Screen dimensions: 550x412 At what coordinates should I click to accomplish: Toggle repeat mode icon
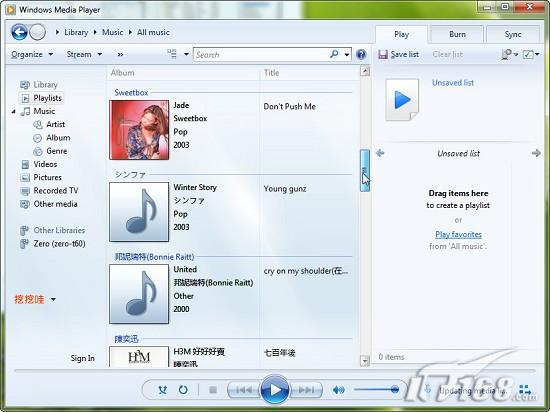183,390
